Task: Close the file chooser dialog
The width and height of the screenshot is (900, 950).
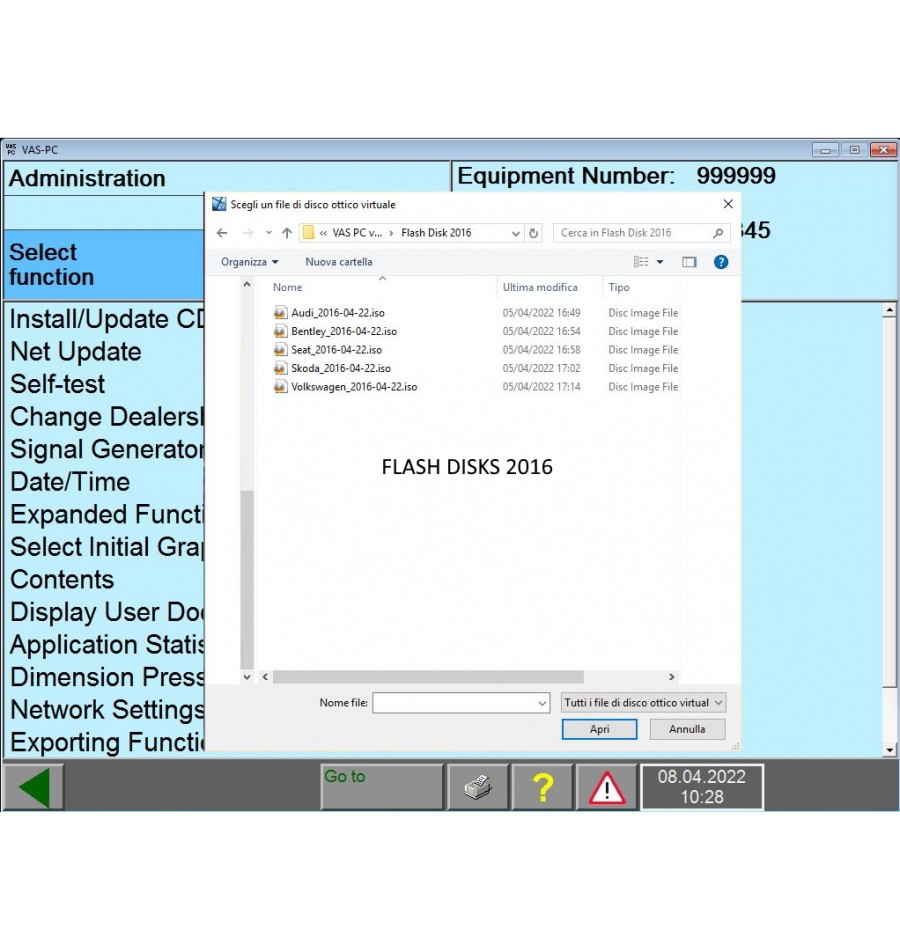Action: pyautogui.click(x=728, y=204)
